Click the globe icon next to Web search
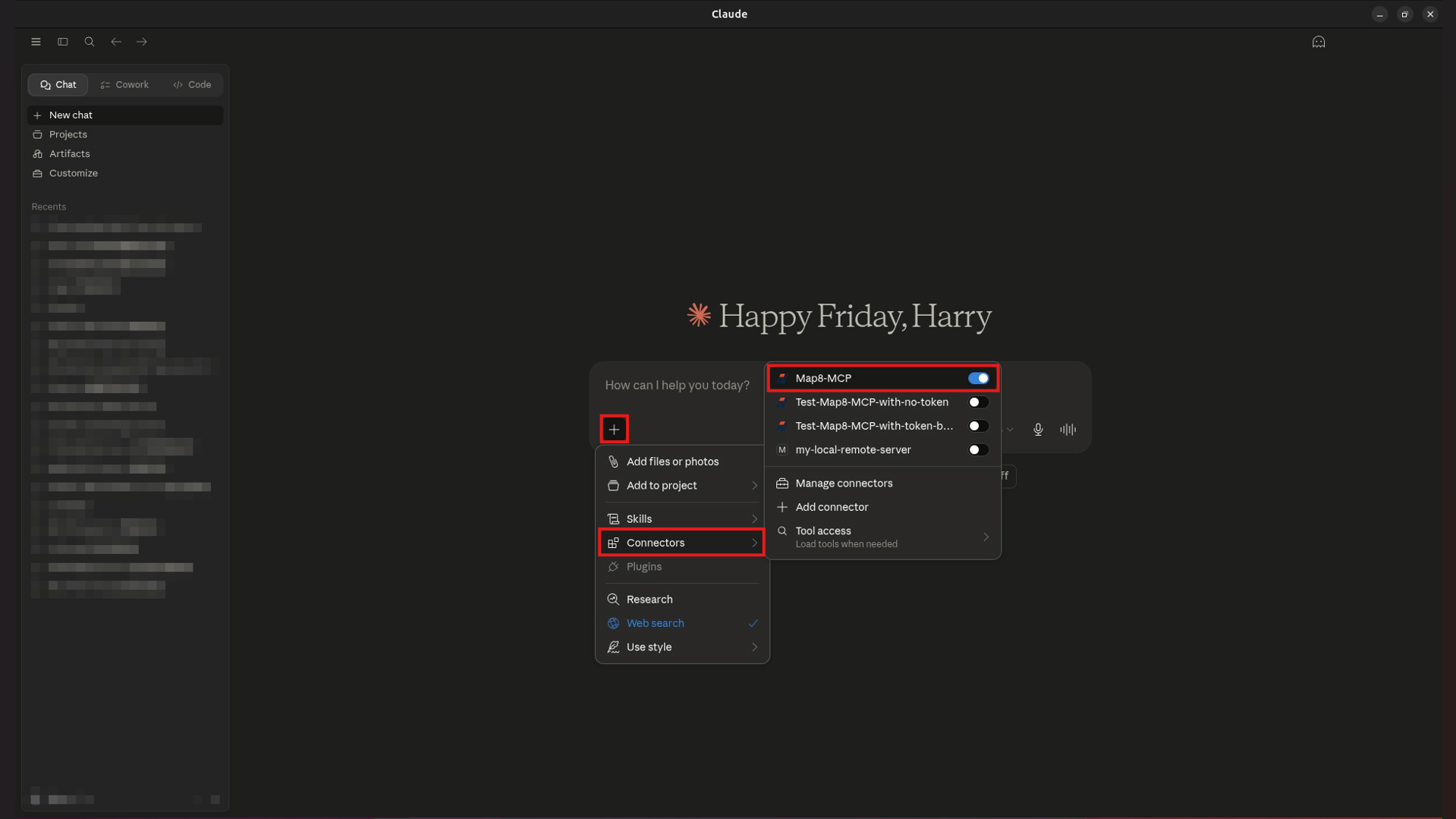 613,623
